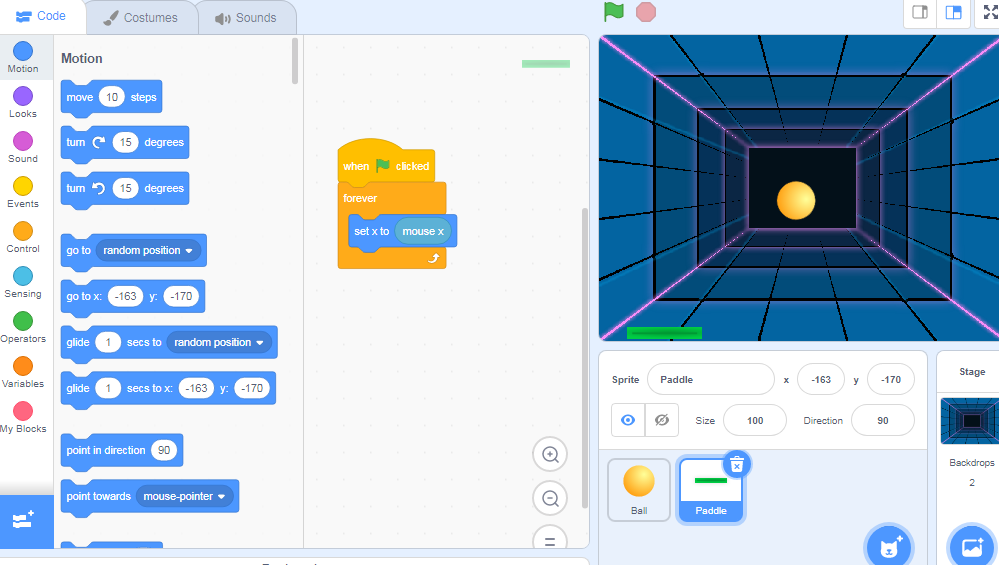Zoom in on the code workspace
This screenshot has height=565, width=999.
click(550, 454)
